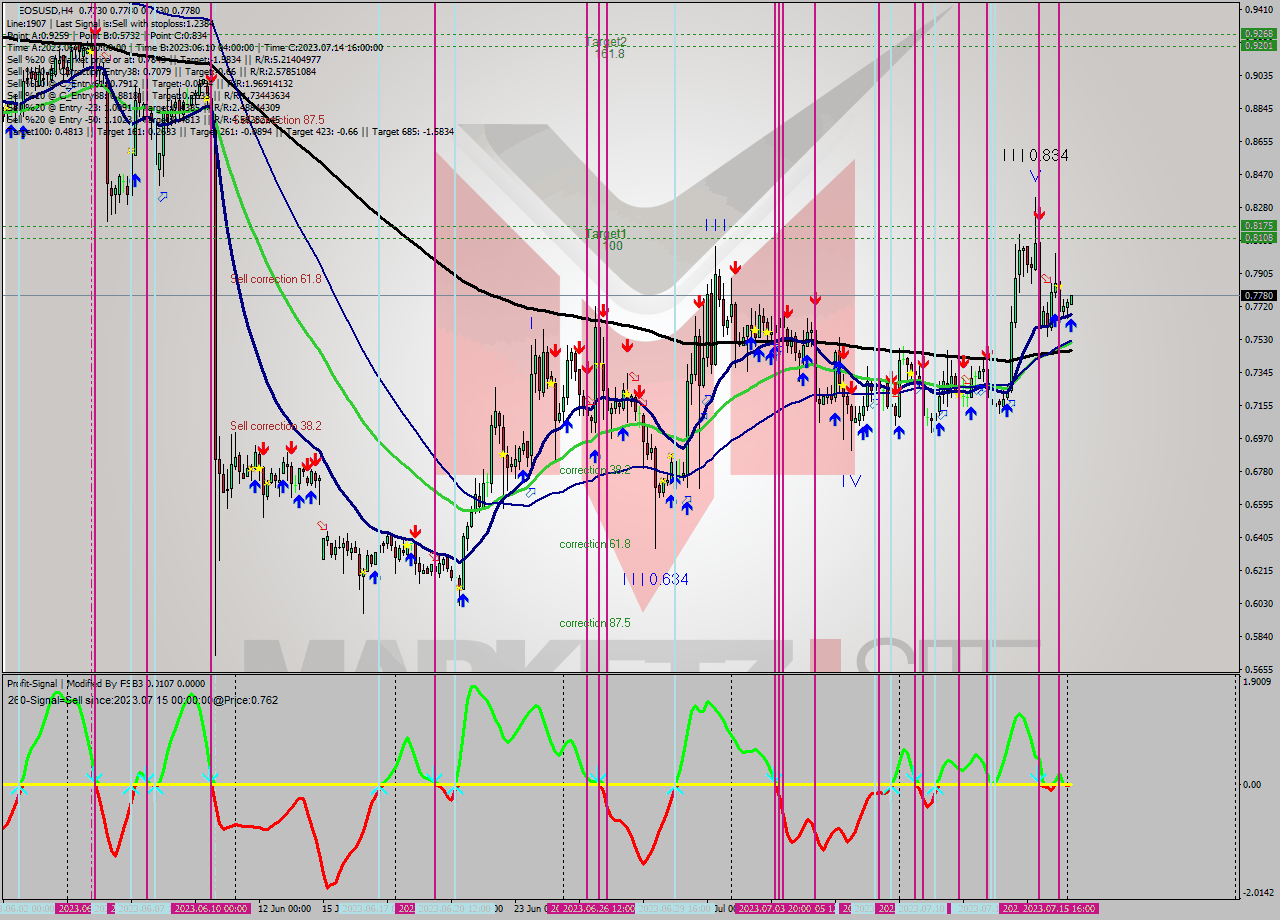Click the green 'correction 61.8' label

[x=594, y=544]
